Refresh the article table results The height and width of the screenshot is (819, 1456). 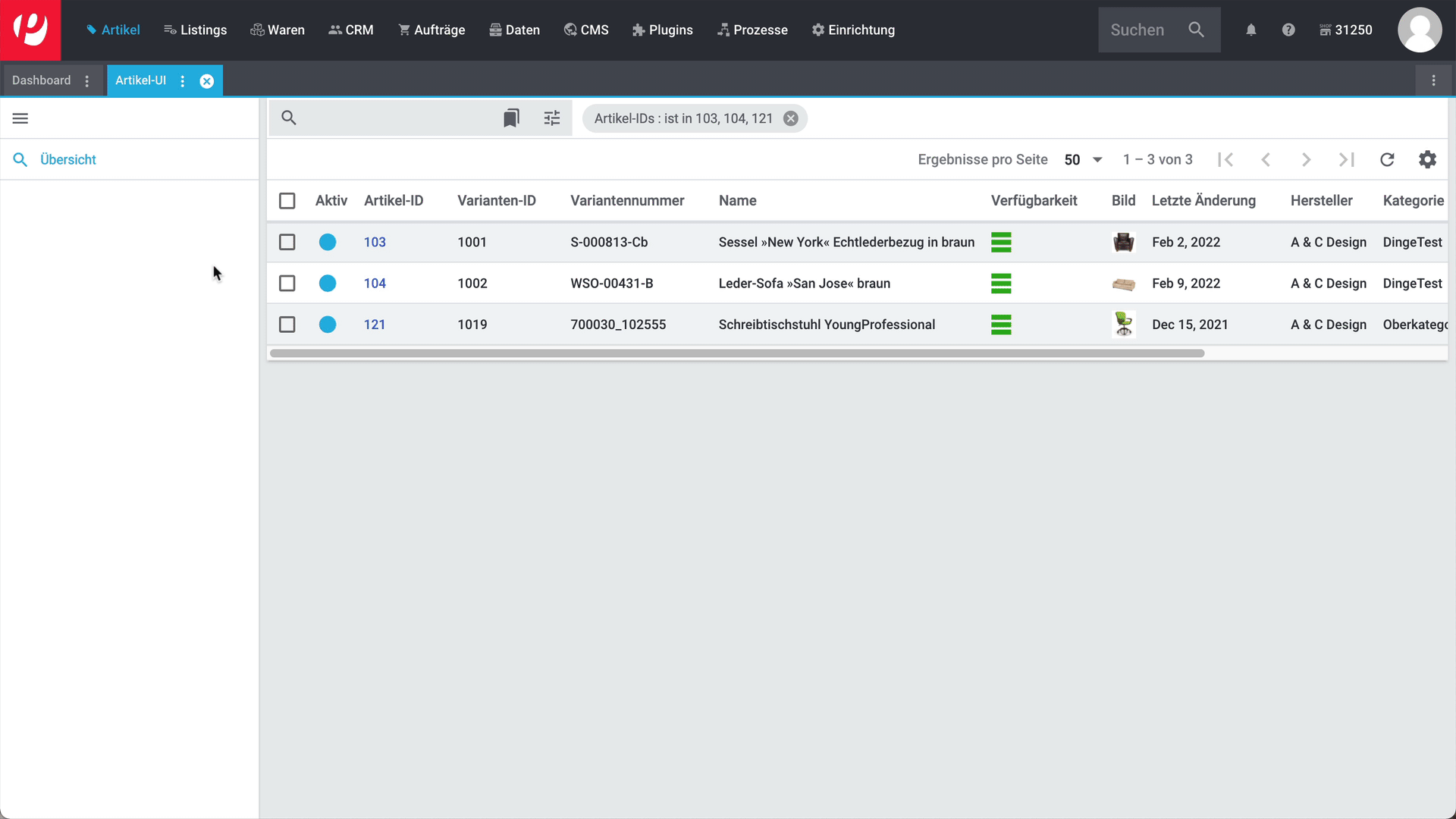pos(1387,159)
